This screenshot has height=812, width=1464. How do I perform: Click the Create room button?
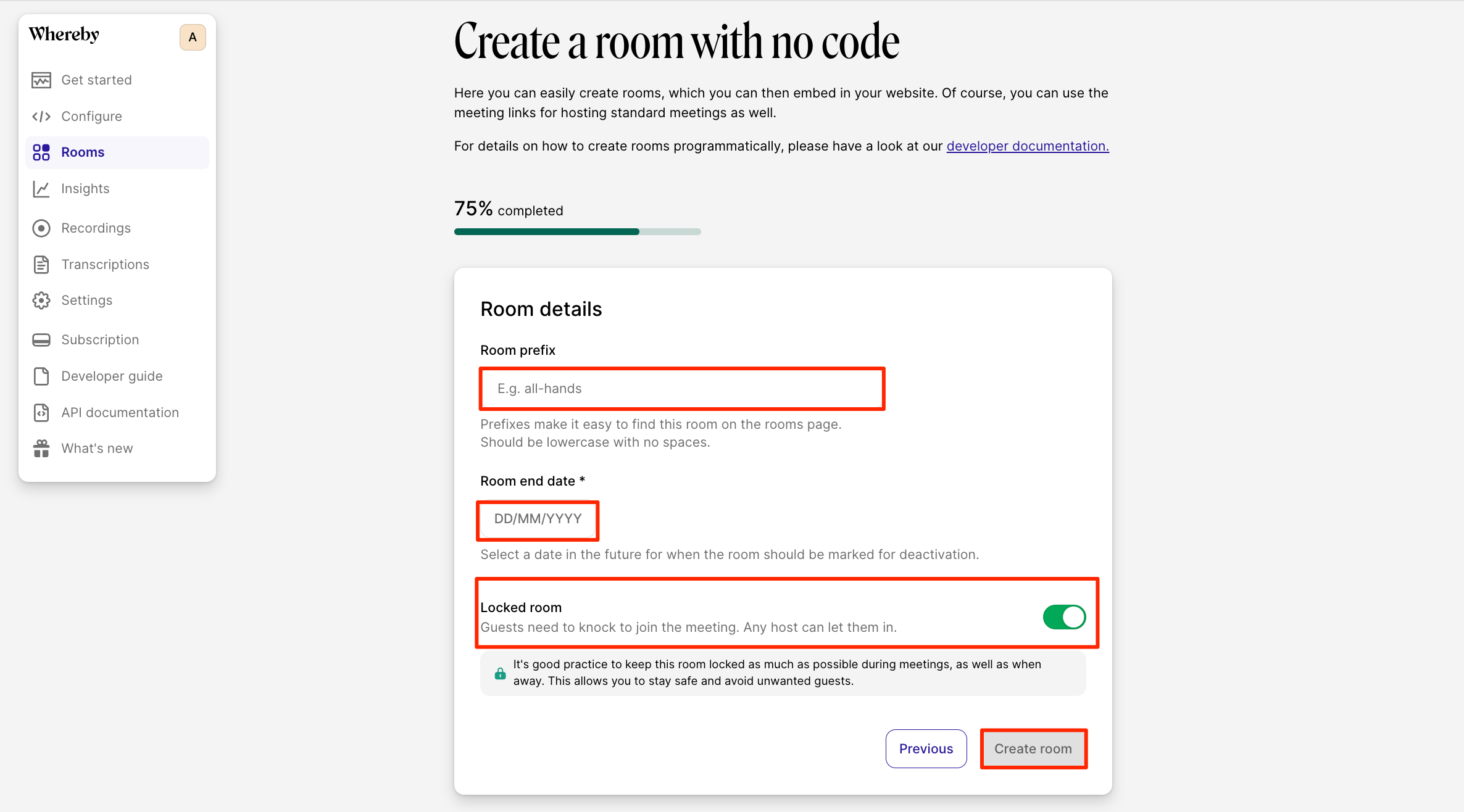pos(1033,749)
